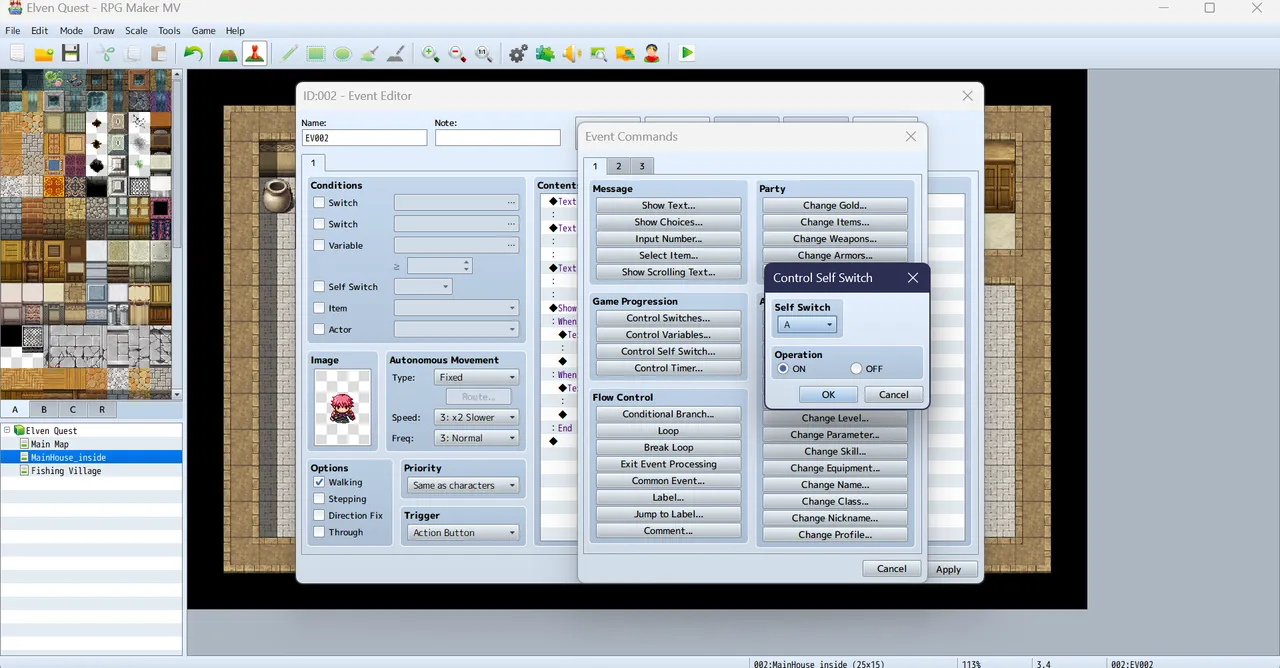Check the Direction Fix option
The height and width of the screenshot is (668, 1280).
point(319,516)
